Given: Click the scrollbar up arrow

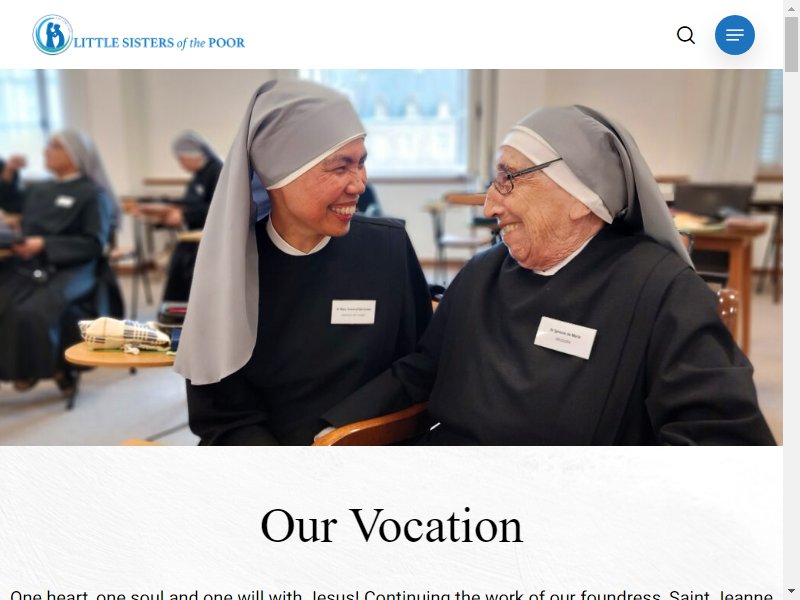Looking at the screenshot, I should (x=791, y=5).
